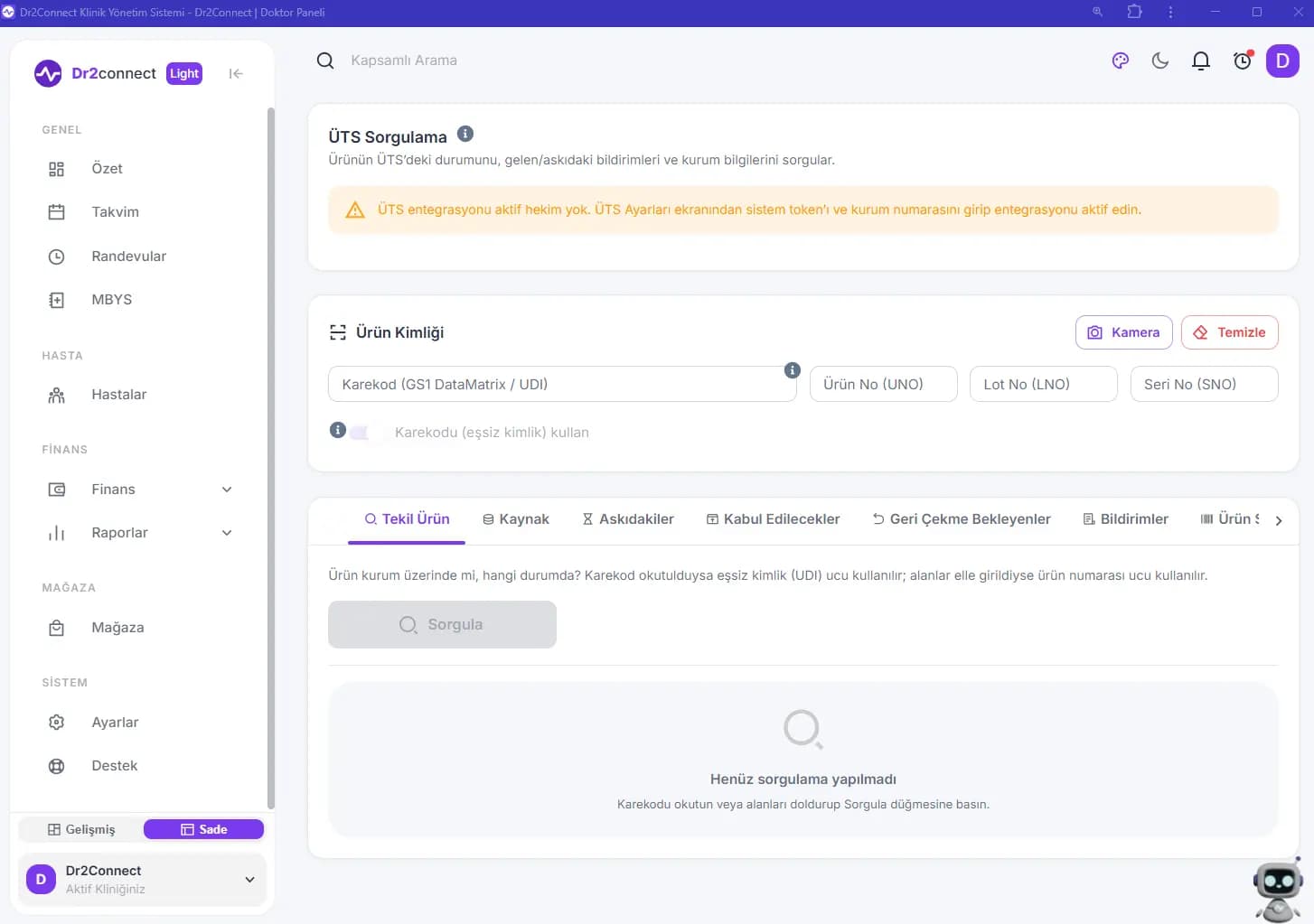Image resolution: width=1314 pixels, height=924 pixels.
Task: Focus the Kapsamlı Arama search field
Action: click(x=404, y=61)
